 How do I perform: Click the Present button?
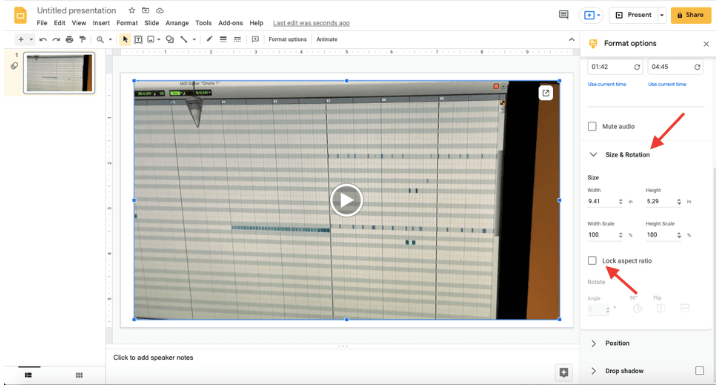(x=633, y=15)
